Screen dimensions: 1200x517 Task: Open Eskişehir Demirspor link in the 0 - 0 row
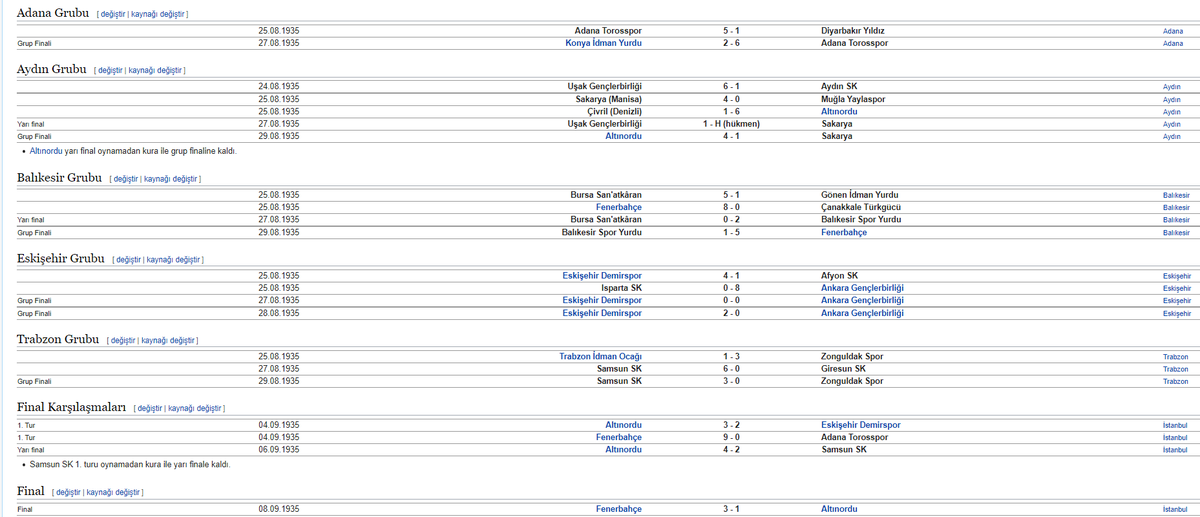(602, 300)
